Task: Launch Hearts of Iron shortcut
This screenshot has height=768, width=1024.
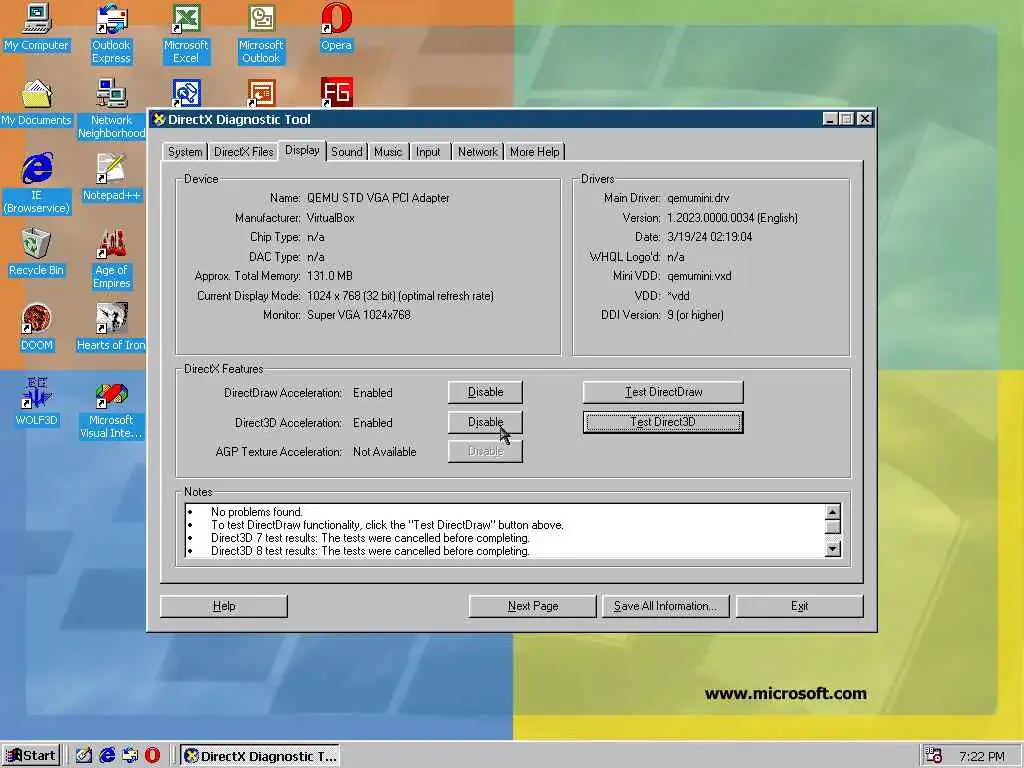Action: 111,327
